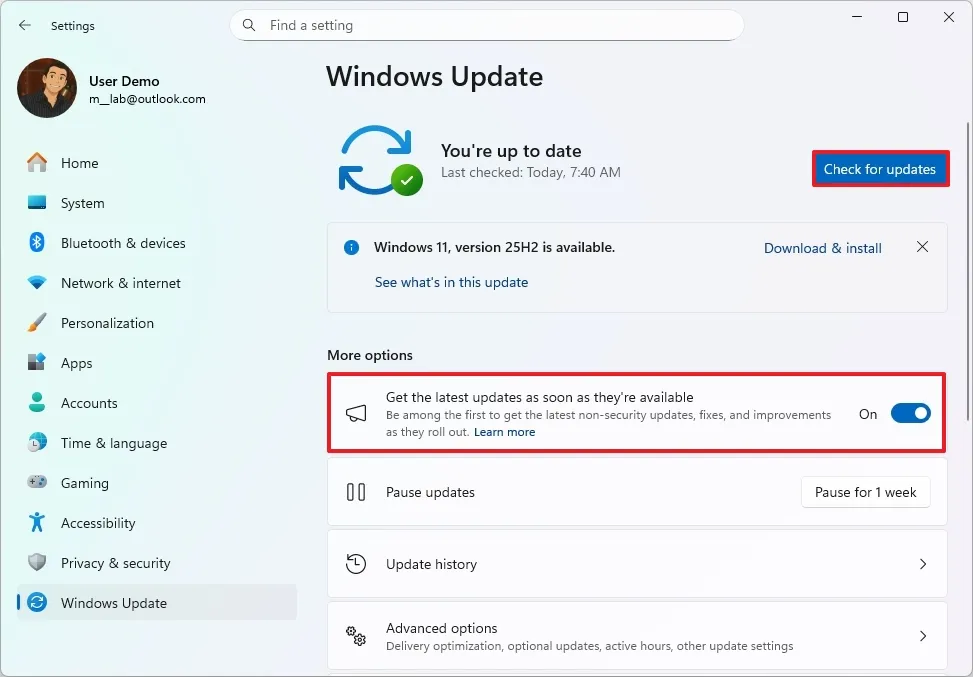The image size is (973, 677).
Task: Click the Apps icon in sidebar
Action: coord(38,363)
